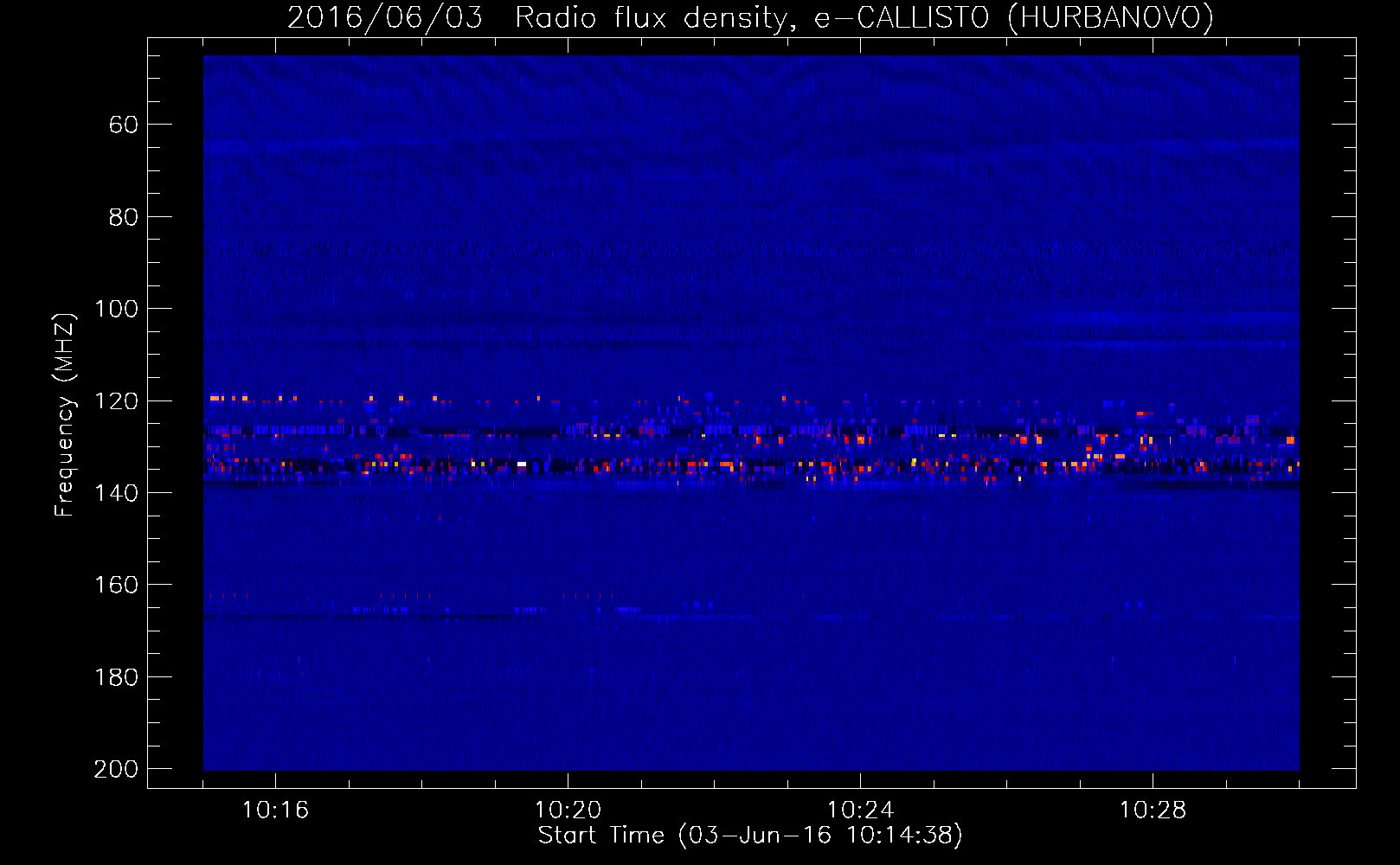Click the '10:20' time tick label
Image resolution: width=1400 pixels, height=865 pixels.
pyautogui.click(x=568, y=811)
